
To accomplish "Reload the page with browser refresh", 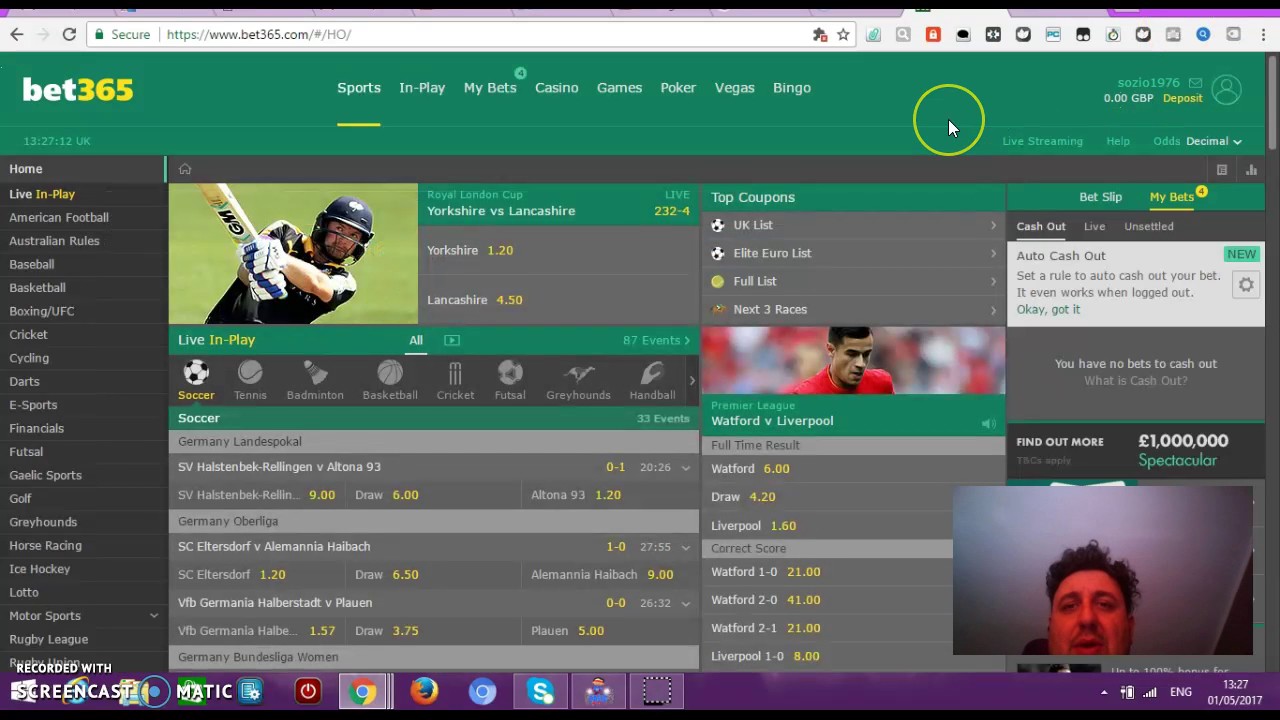I will click(x=69, y=34).
